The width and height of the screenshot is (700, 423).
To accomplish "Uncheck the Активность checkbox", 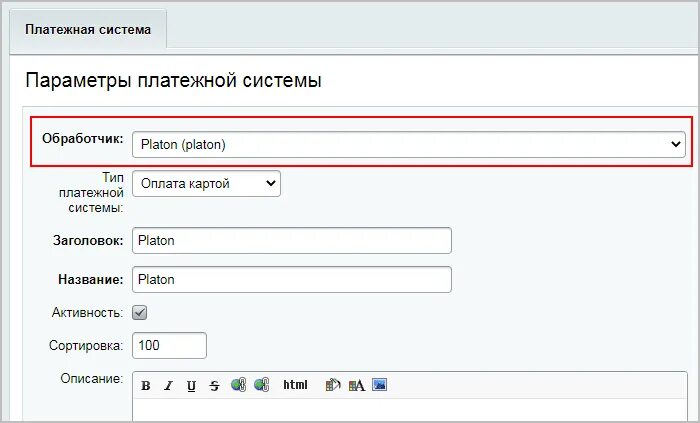I will coord(140,312).
